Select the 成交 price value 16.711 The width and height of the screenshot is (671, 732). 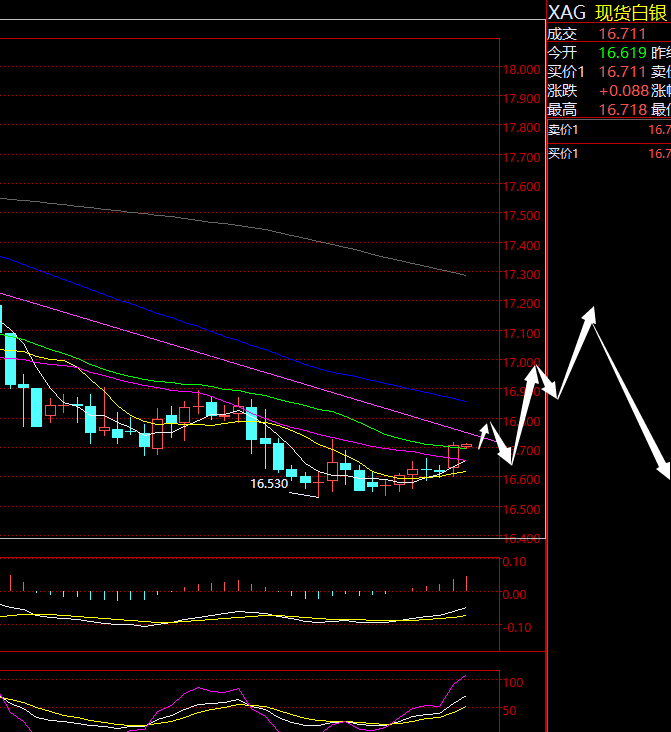coord(622,34)
